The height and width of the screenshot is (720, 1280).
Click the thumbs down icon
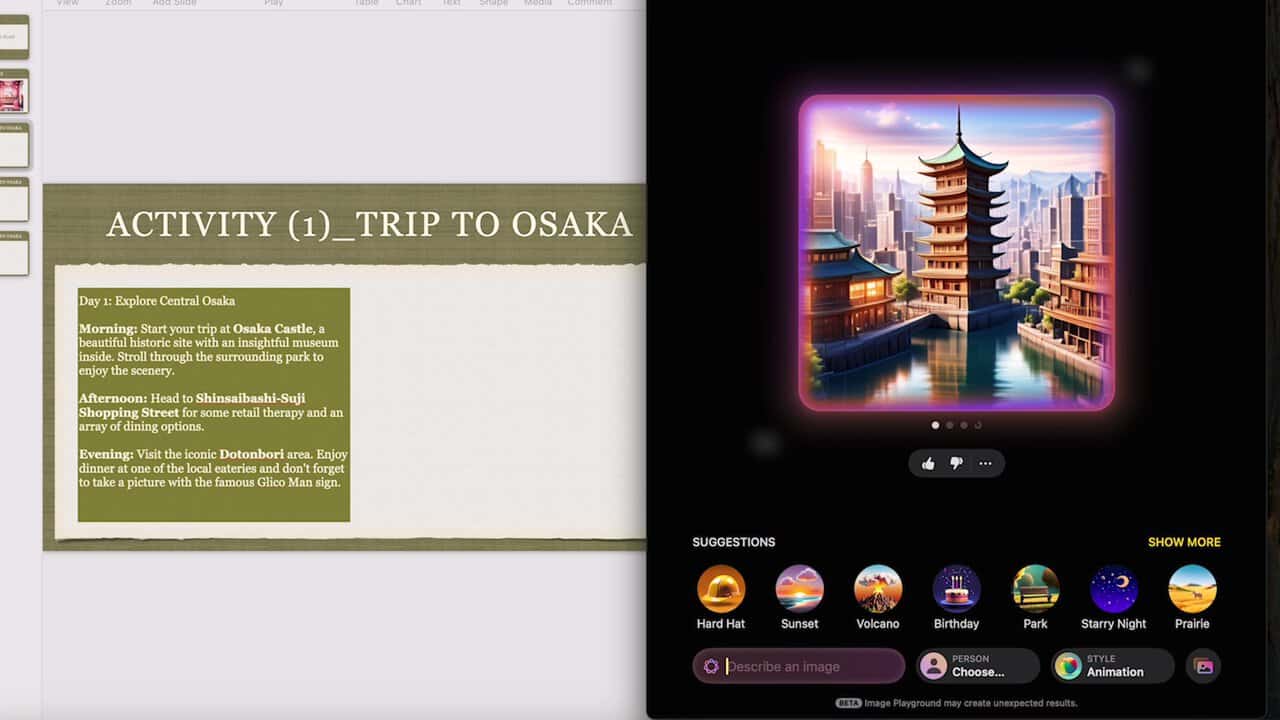tap(956, 463)
